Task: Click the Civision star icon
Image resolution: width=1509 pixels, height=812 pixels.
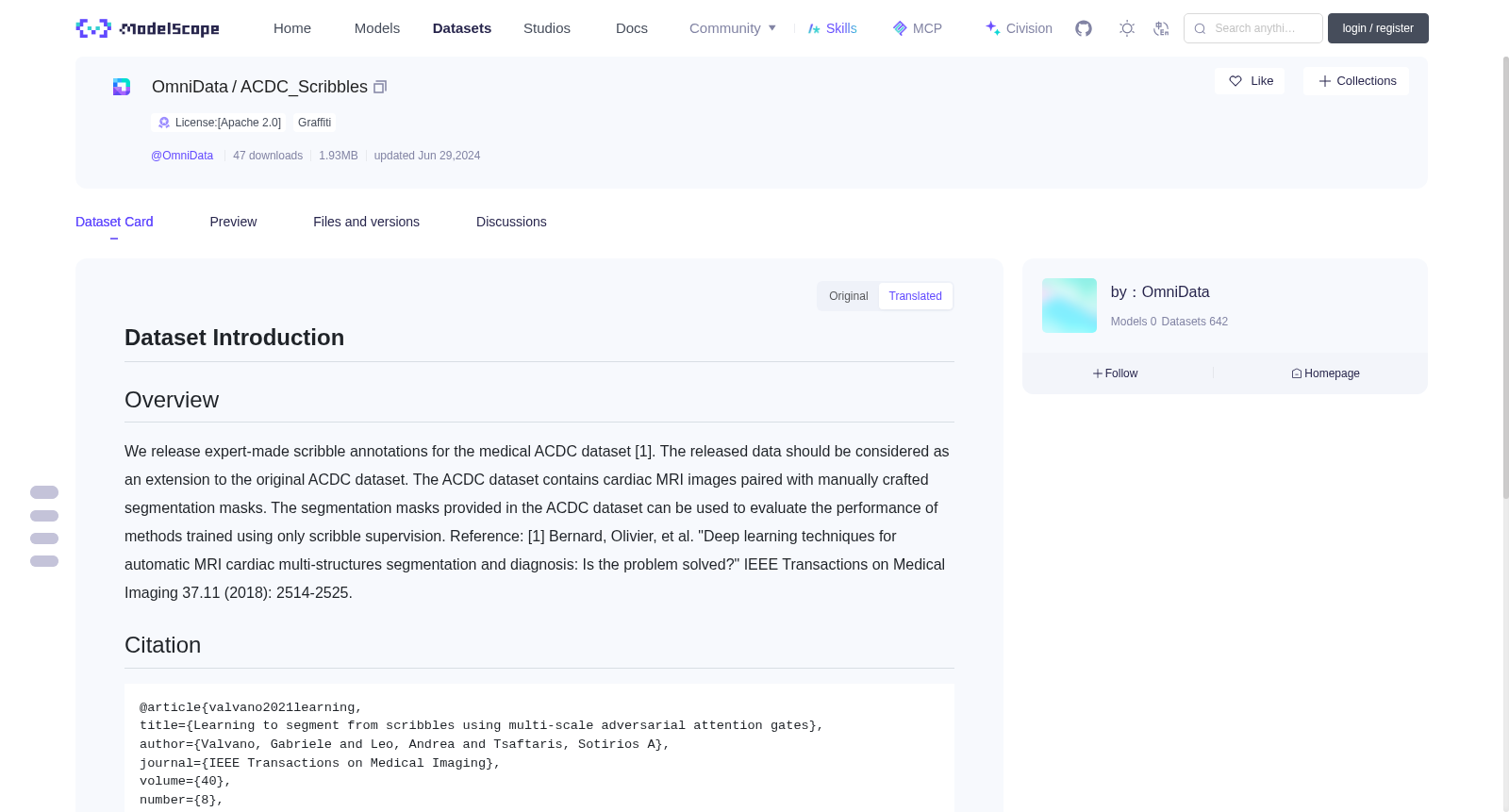Action: coord(992,28)
